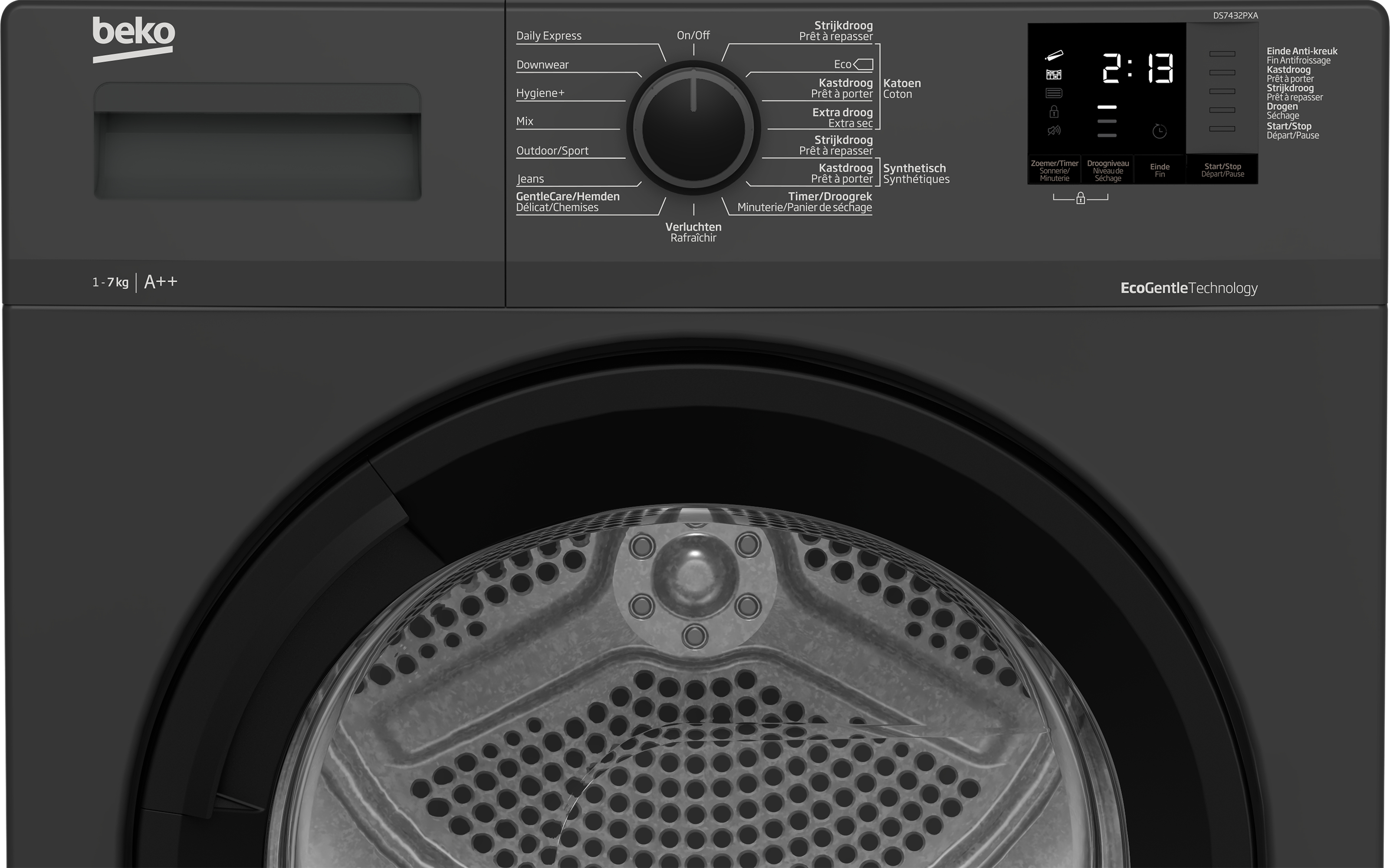Select the Downwear program label
The height and width of the screenshot is (868, 1390).
[542, 65]
